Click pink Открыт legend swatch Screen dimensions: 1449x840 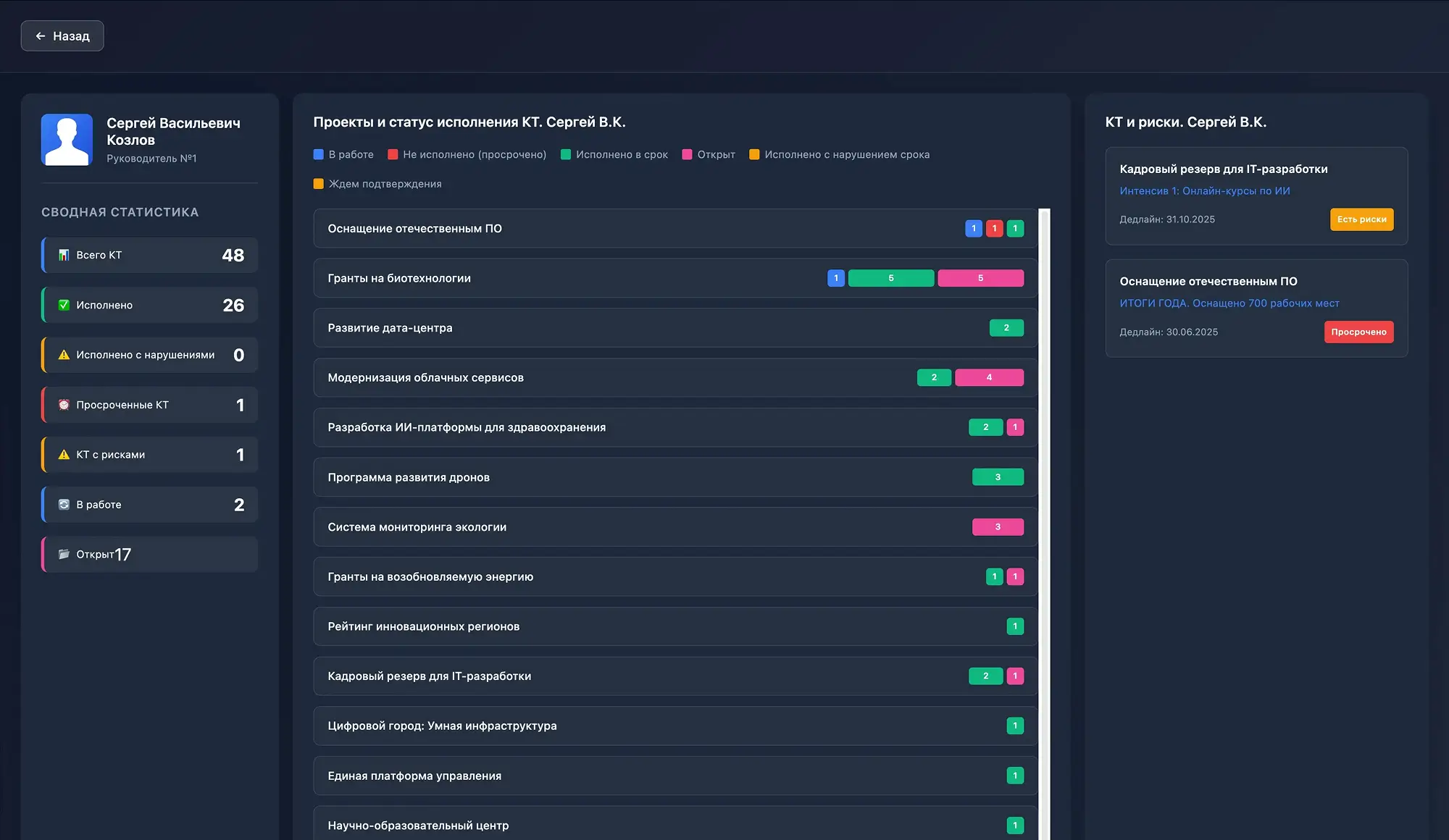tap(687, 154)
